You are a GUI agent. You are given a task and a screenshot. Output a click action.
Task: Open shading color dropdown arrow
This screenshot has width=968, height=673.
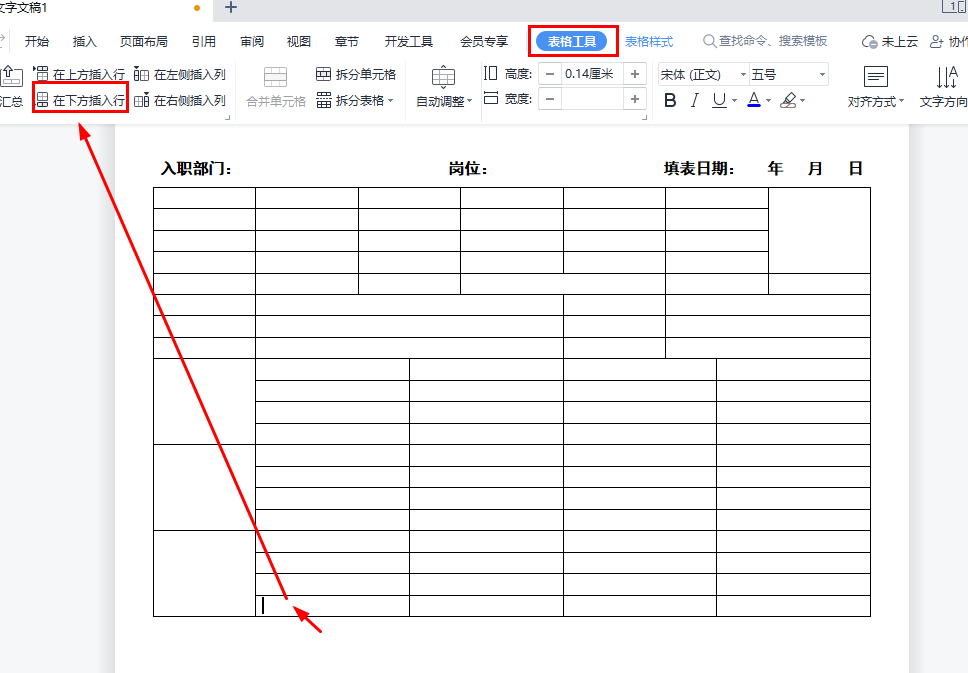point(803,100)
